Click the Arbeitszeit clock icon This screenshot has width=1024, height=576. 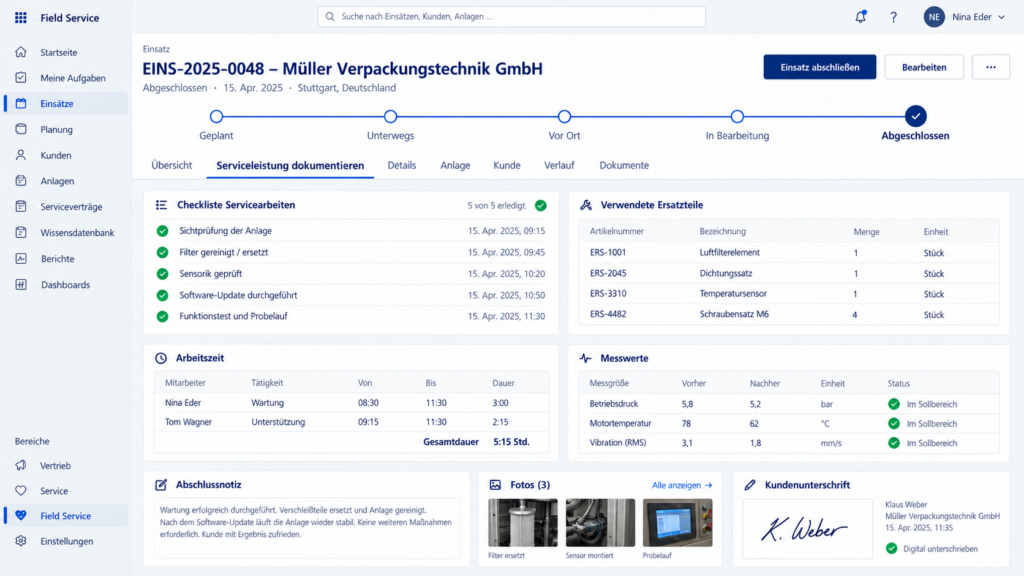pyautogui.click(x=161, y=358)
